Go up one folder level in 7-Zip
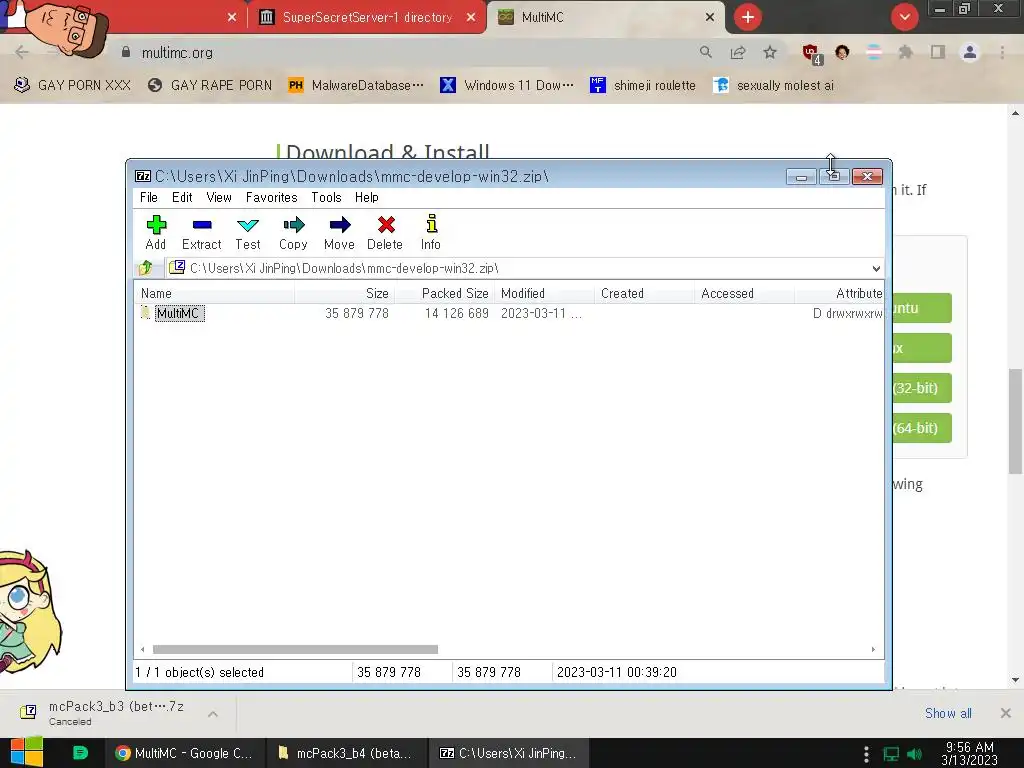Viewport: 1024px width, 768px height. coord(146,268)
